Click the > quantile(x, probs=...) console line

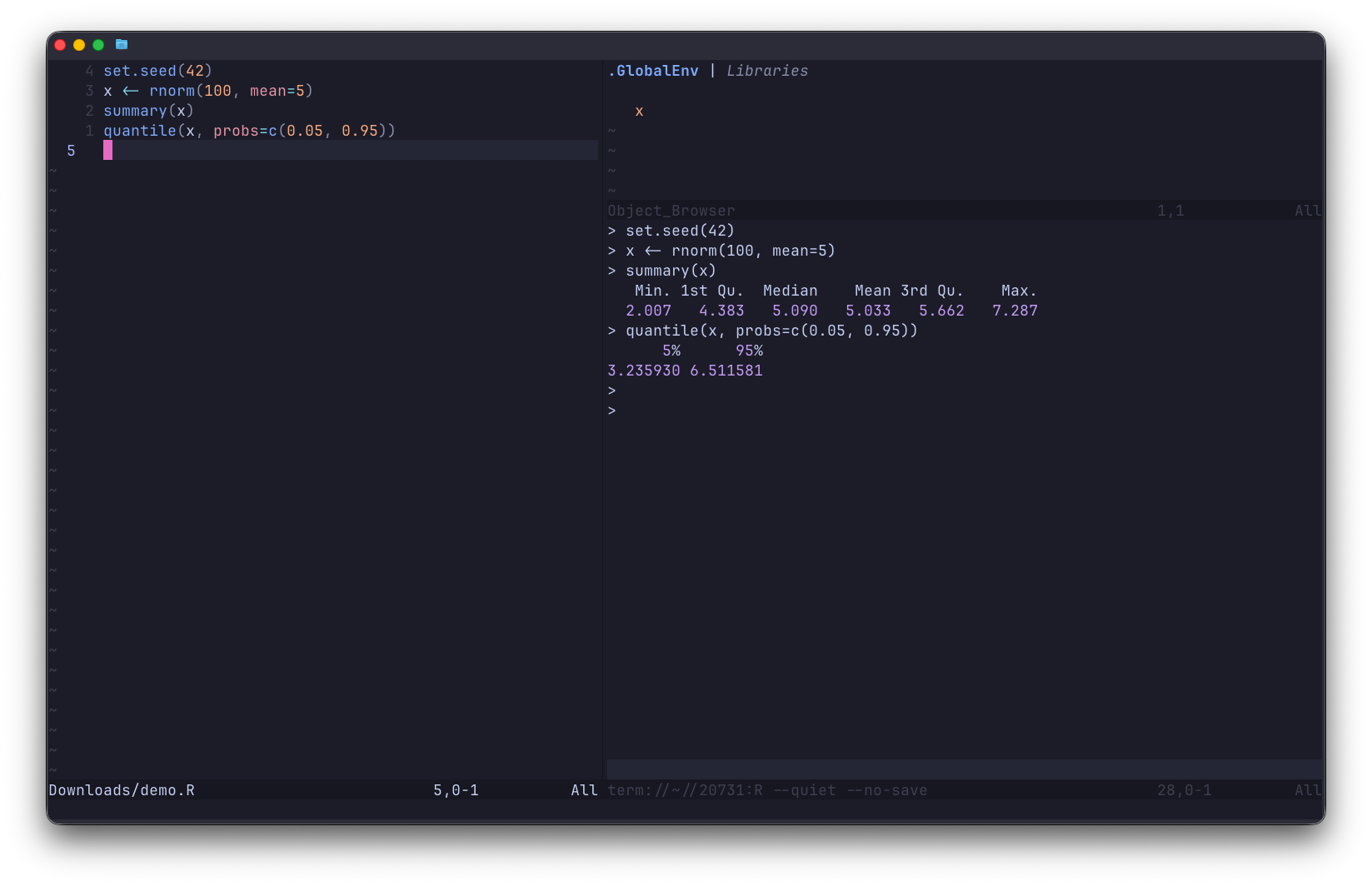763,331
